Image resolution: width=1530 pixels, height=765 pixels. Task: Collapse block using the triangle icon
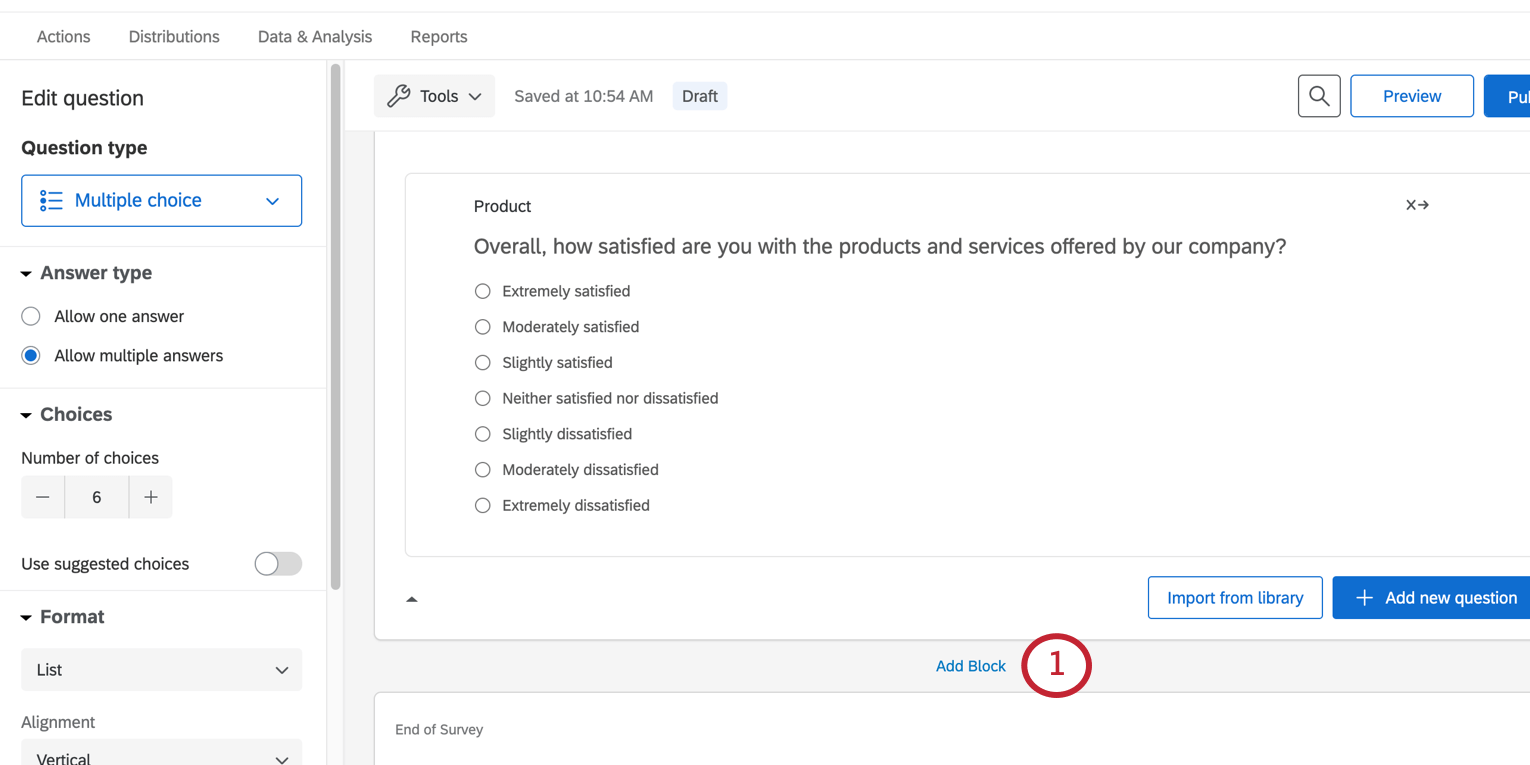pos(411,599)
